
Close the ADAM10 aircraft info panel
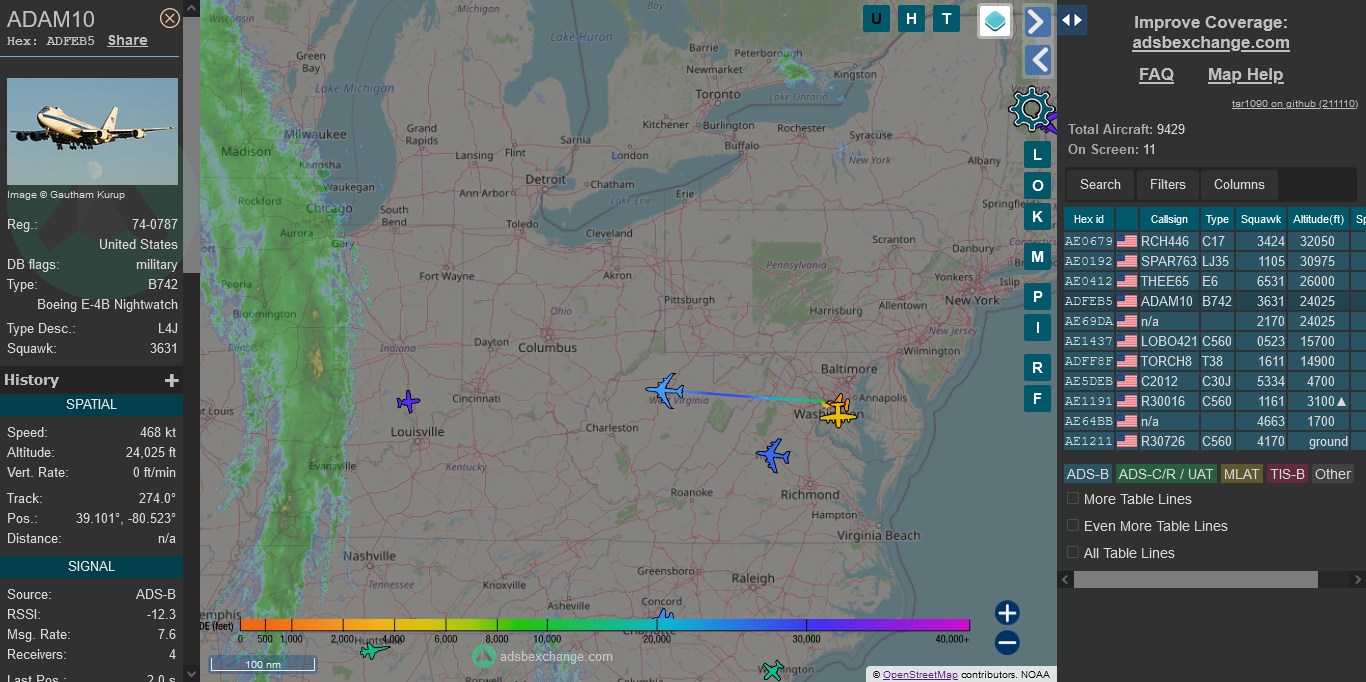coord(170,18)
